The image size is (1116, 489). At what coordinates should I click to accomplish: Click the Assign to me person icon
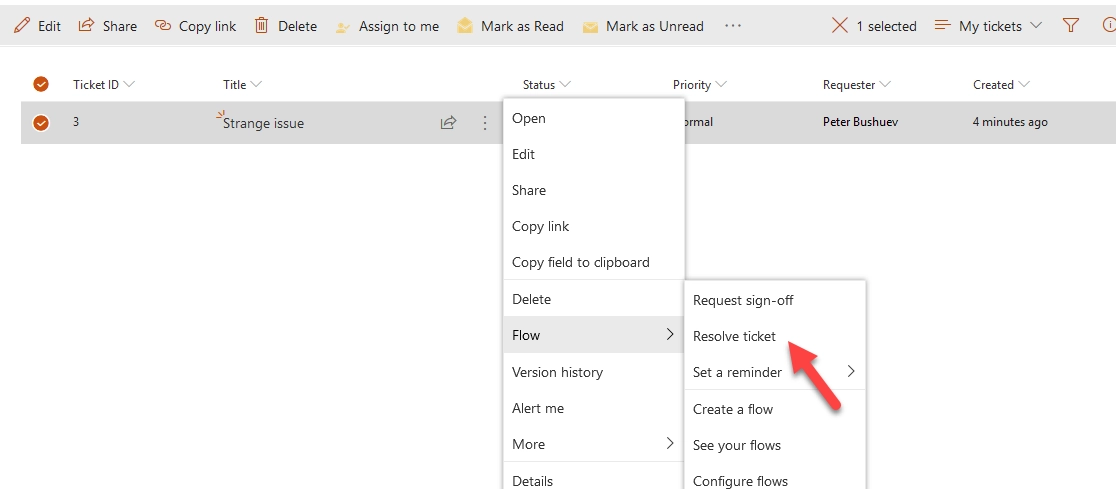pos(343,26)
